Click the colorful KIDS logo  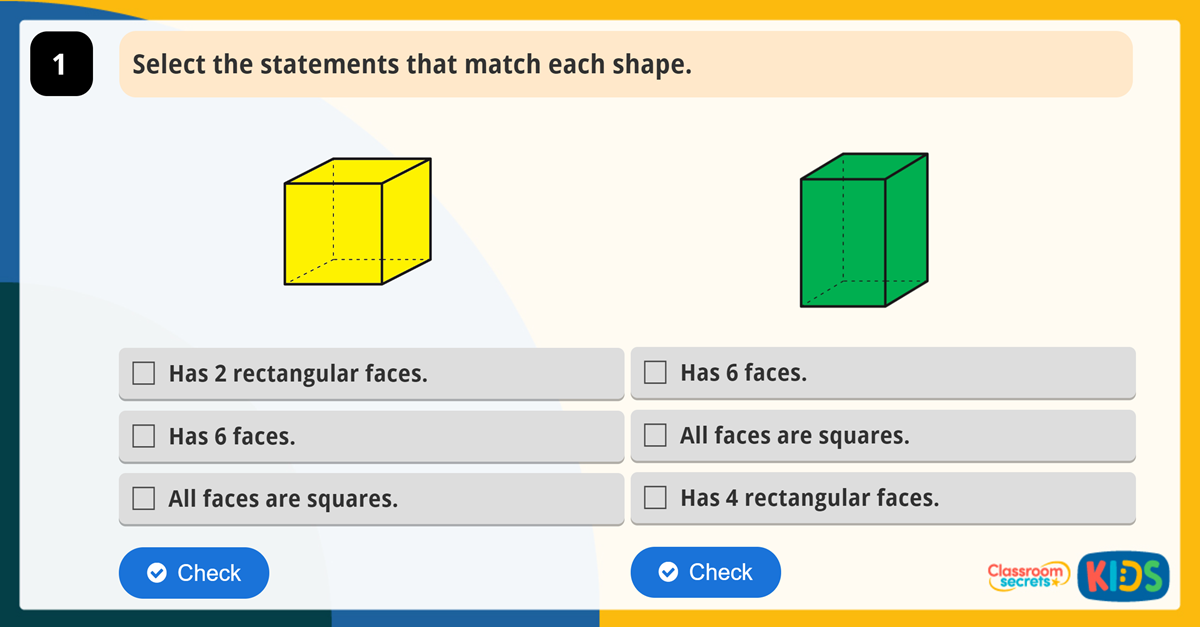(1123, 576)
